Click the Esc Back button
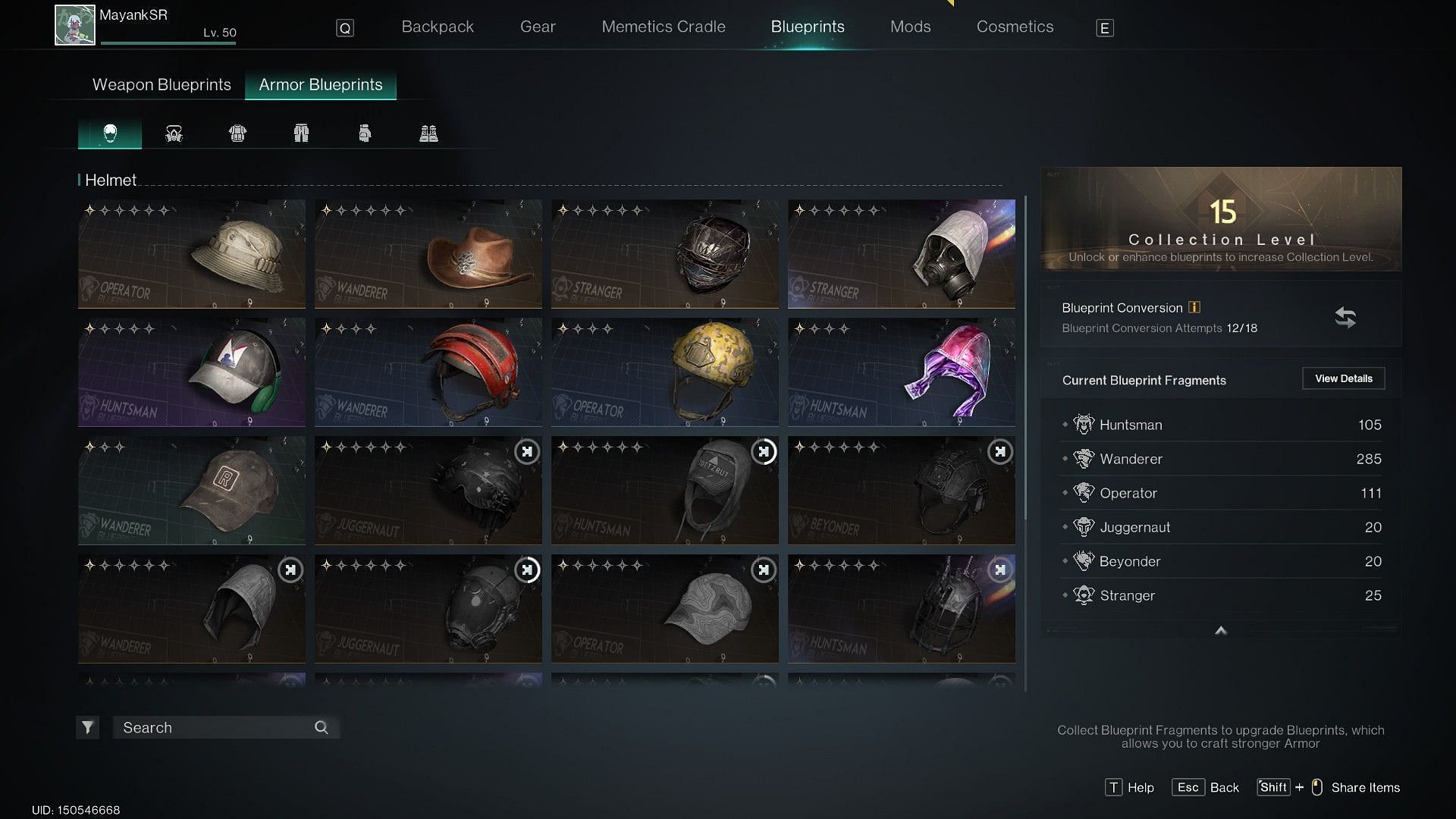1456x819 pixels. pos(1206,787)
